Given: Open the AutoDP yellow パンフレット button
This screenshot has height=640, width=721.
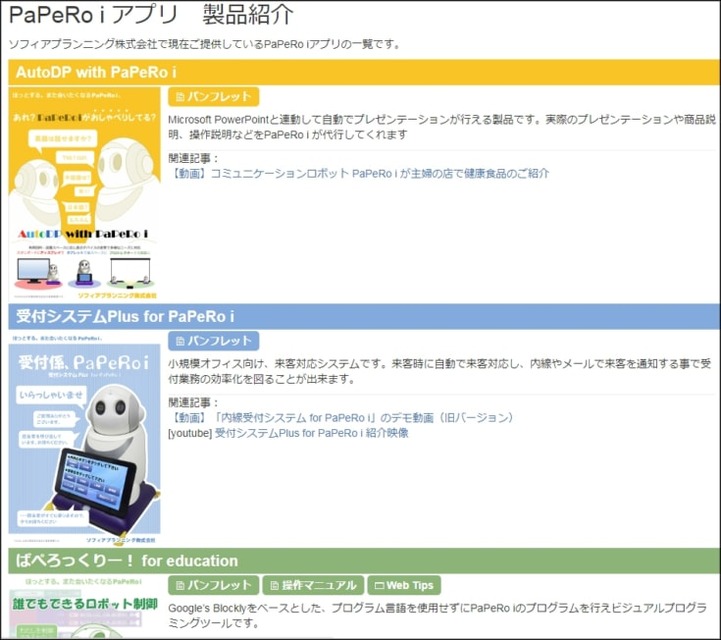Looking at the screenshot, I should (213, 97).
